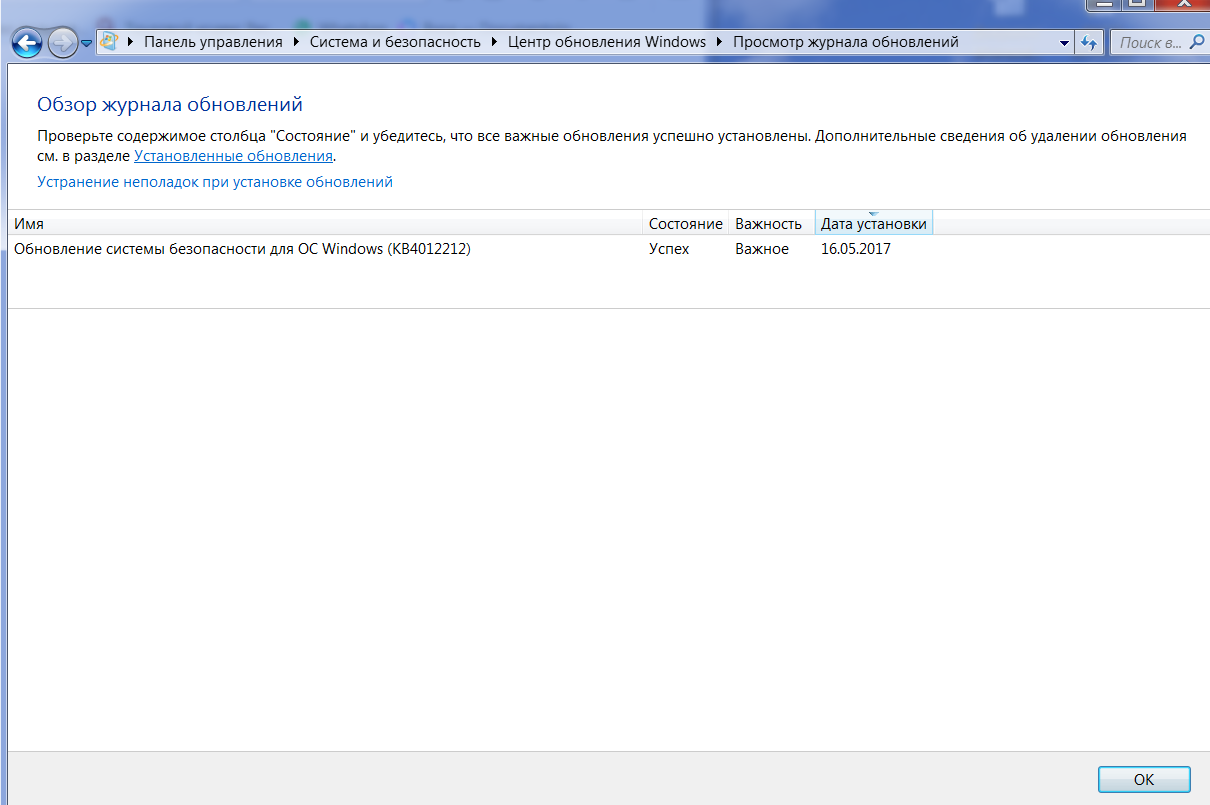1210x805 pixels.
Task: Minimize the window using the title bar button
Action: (1103, 4)
